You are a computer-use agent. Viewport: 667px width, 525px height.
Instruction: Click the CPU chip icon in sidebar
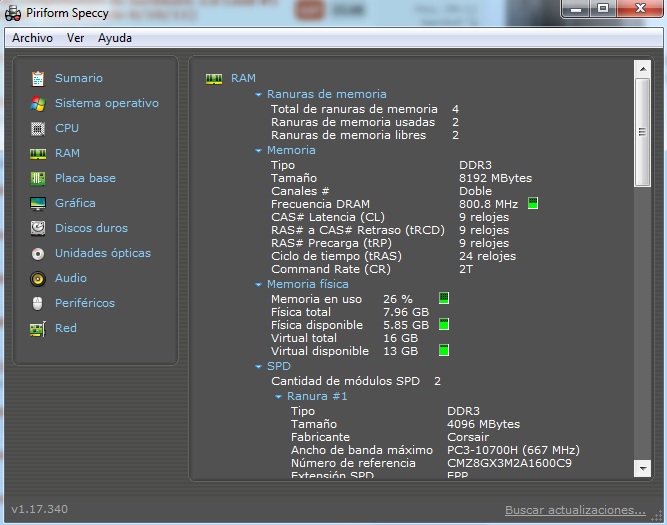(x=38, y=128)
